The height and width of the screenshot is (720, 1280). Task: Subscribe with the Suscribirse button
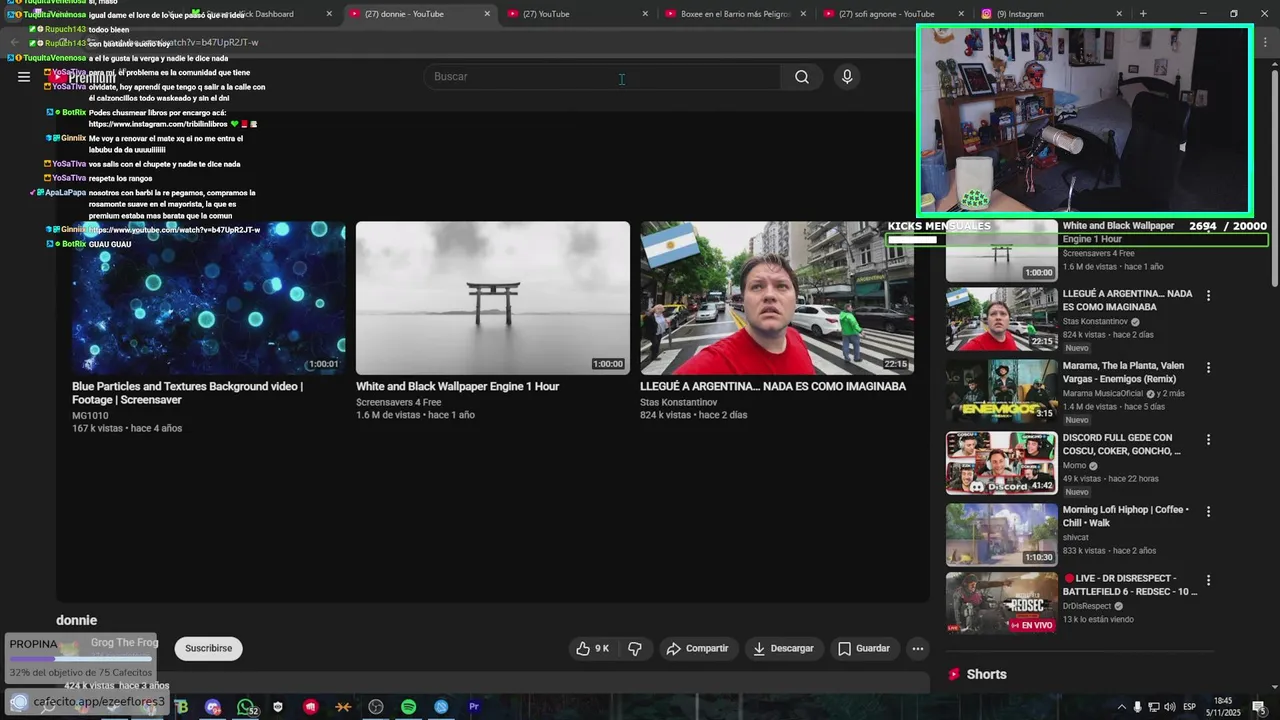[208, 649]
